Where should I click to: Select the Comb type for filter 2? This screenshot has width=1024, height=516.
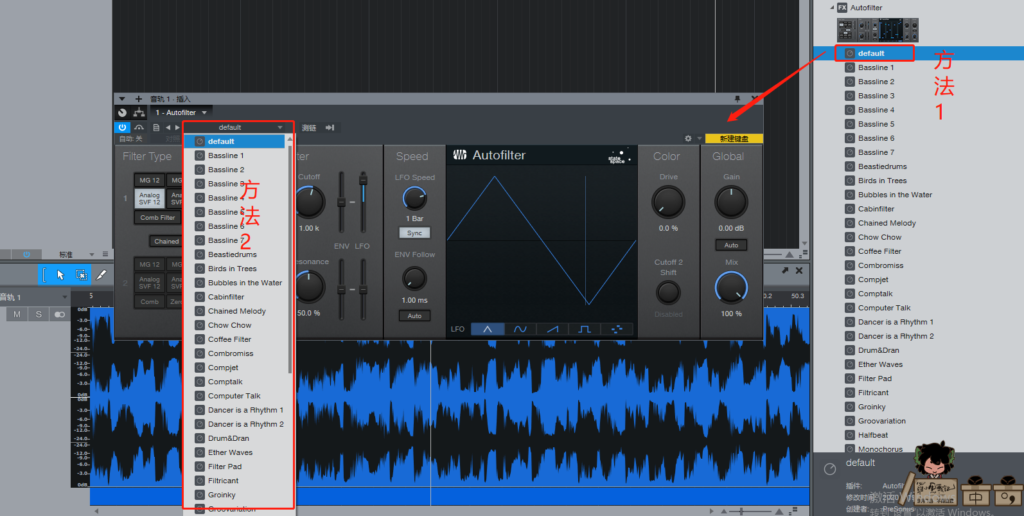[149, 302]
